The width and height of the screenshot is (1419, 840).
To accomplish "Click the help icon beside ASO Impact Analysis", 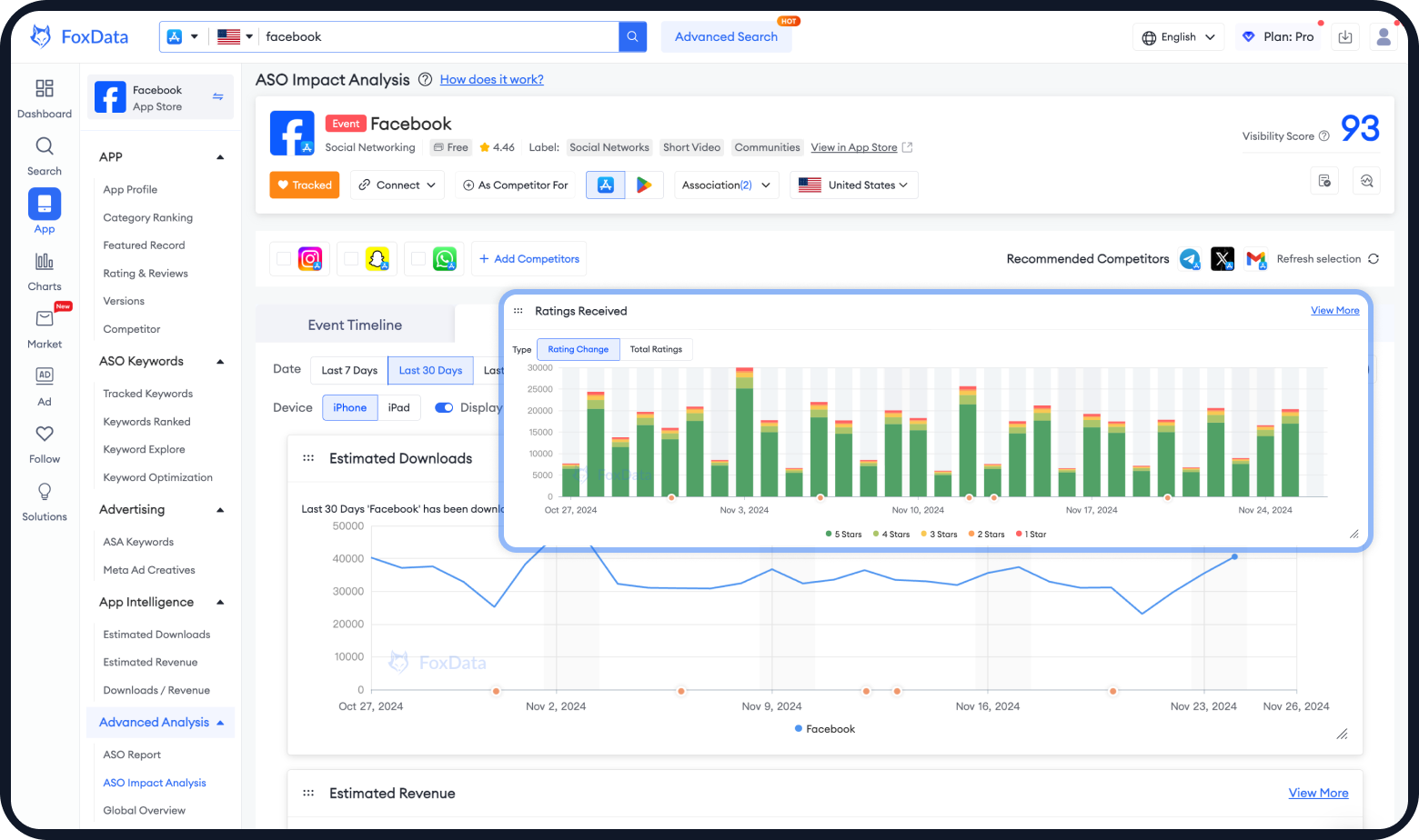I will click(425, 80).
